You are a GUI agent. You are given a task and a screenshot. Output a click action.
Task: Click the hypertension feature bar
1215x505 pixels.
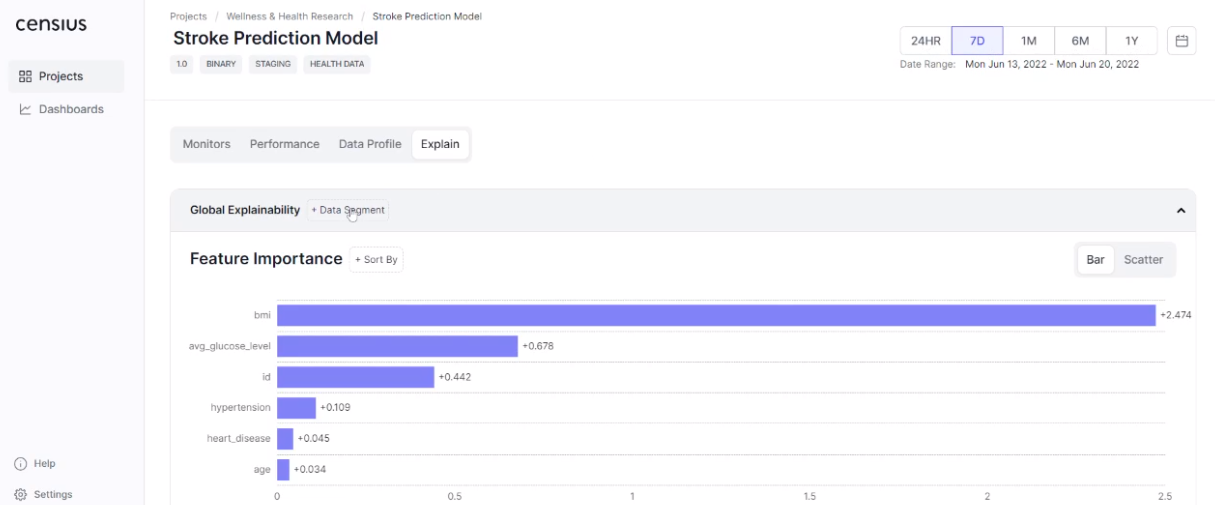pyautogui.click(x=296, y=408)
